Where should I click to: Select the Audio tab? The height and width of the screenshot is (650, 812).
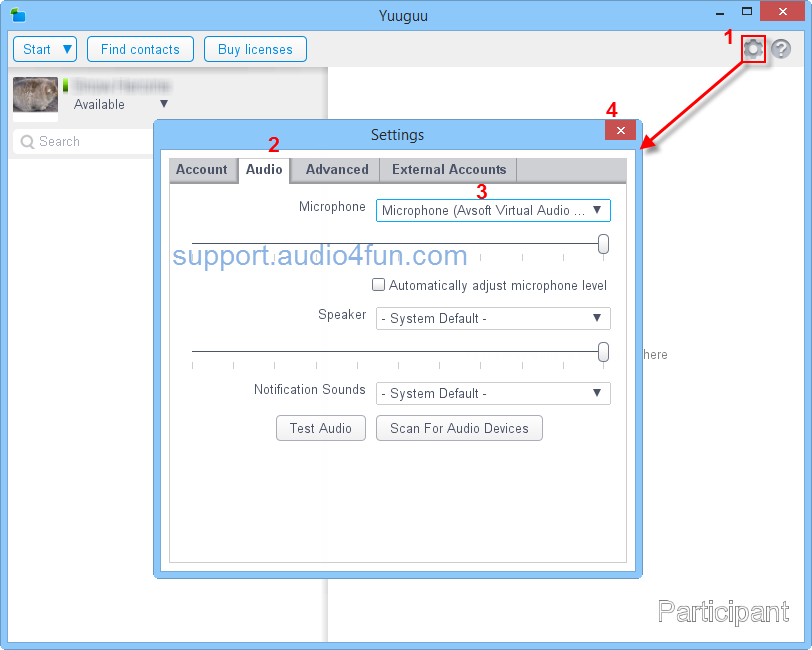pos(264,169)
